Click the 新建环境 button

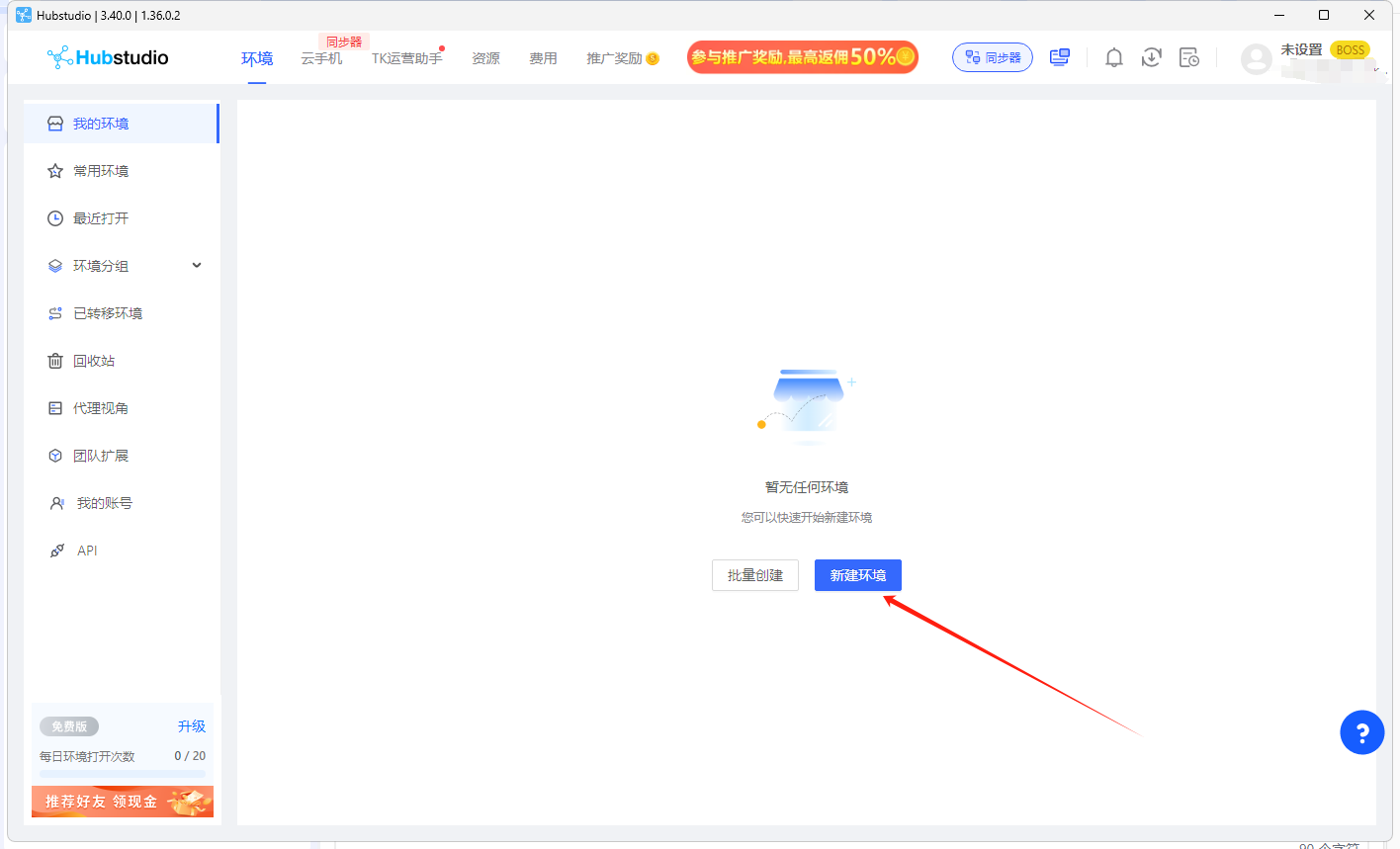point(857,575)
